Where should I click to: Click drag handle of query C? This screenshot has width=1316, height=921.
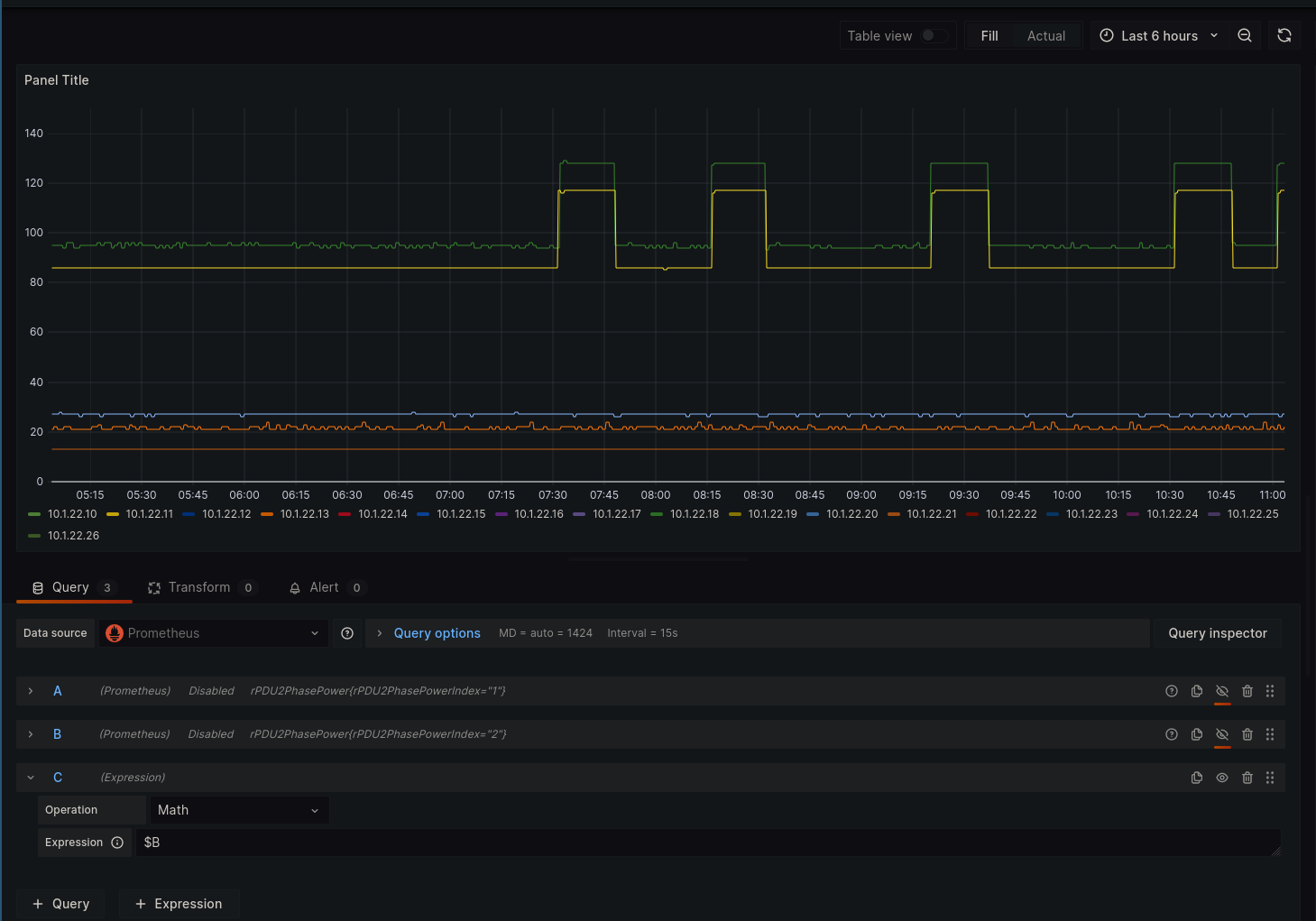[x=1270, y=778]
